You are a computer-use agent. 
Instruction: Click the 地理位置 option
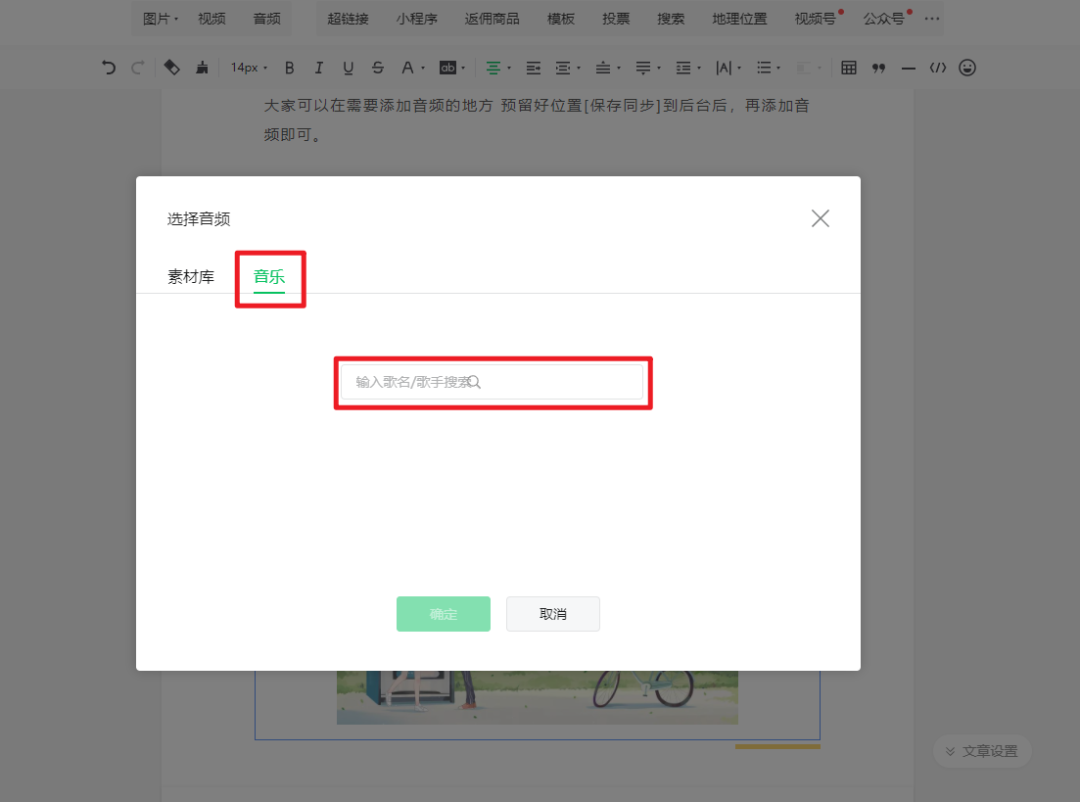click(739, 19)
